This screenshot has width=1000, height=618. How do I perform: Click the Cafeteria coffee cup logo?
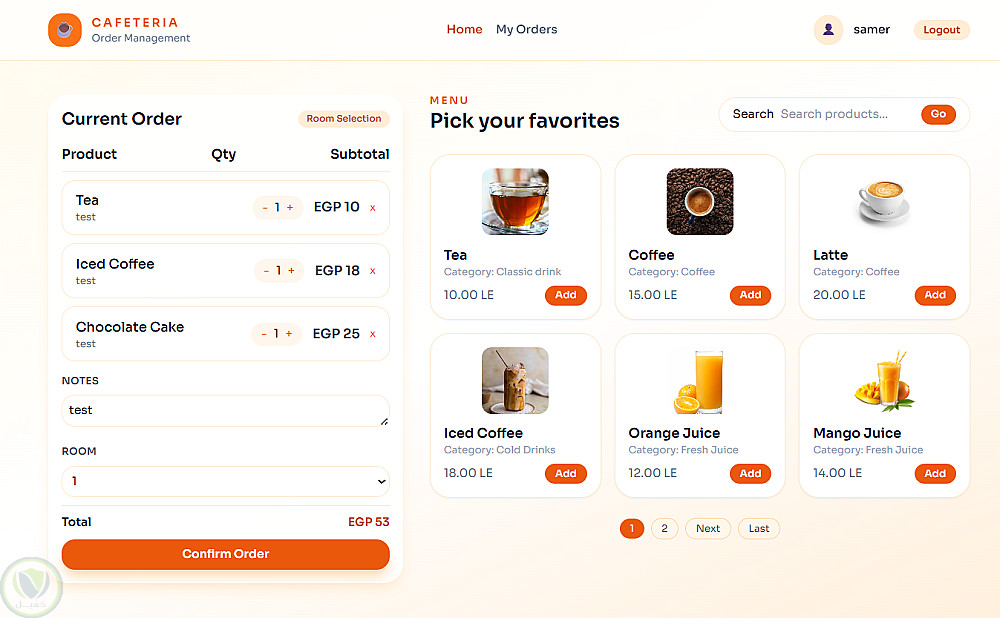click(65, 30)
